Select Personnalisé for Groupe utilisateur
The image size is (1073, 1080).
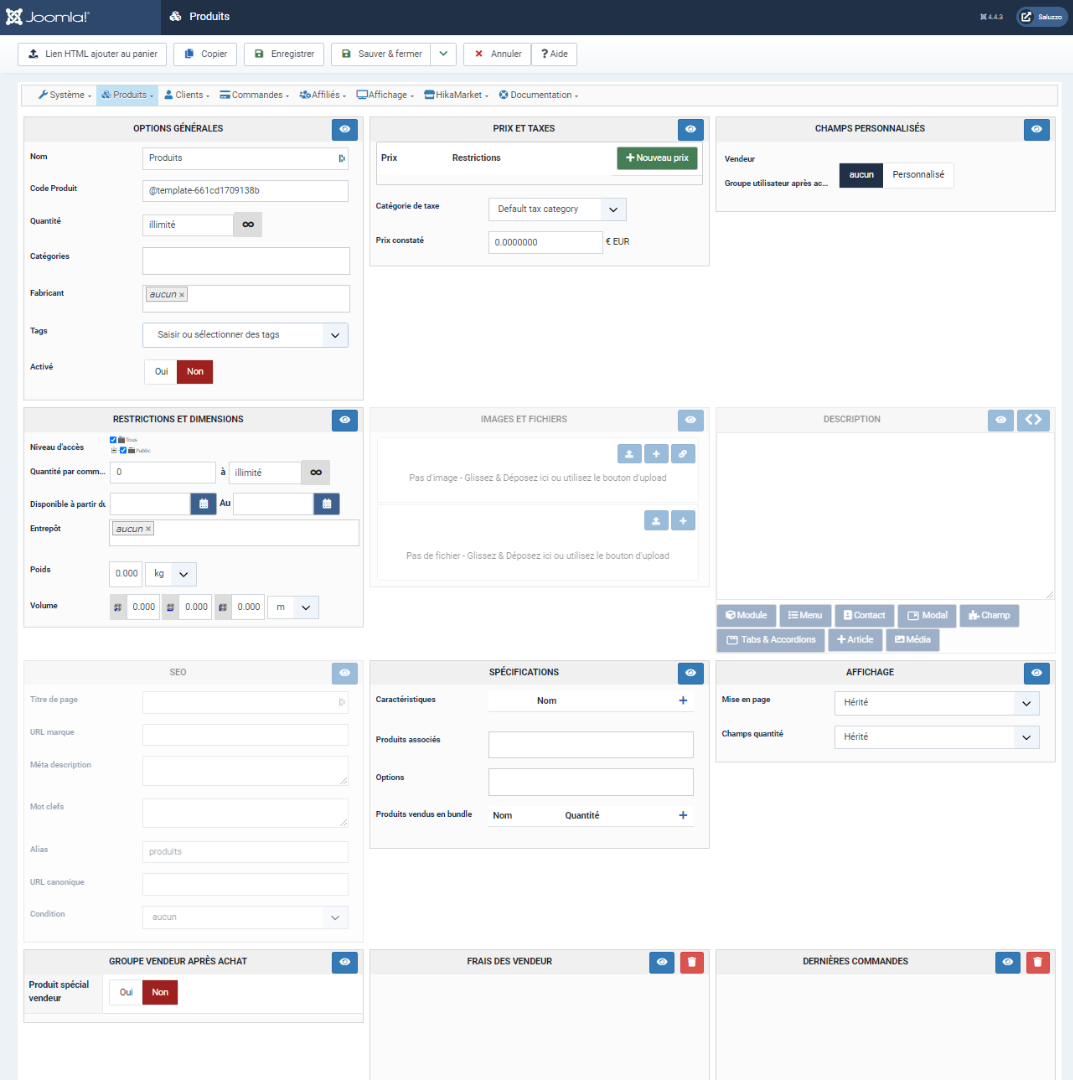tap(918, 175)
